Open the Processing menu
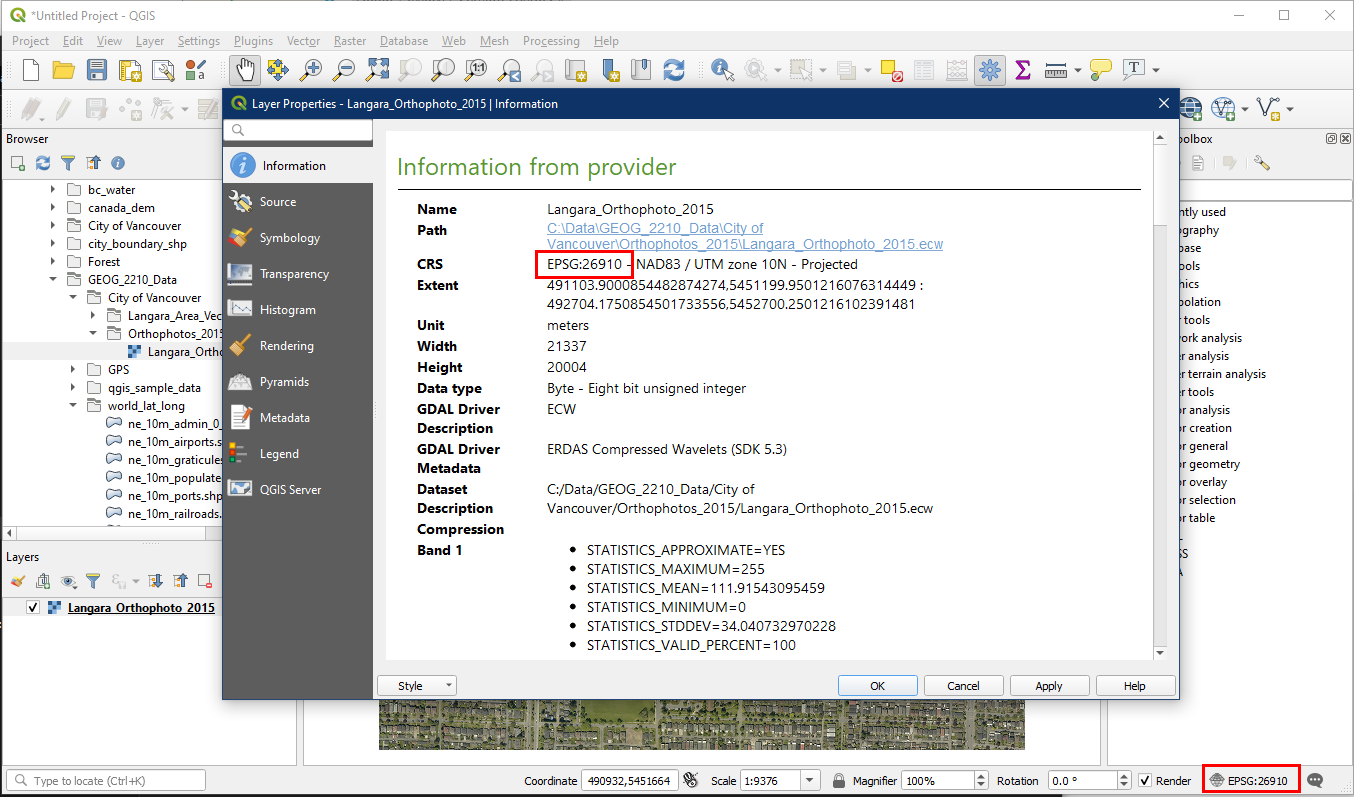The width and height of the screenshot is (1354, 797). tap(550, 41)
